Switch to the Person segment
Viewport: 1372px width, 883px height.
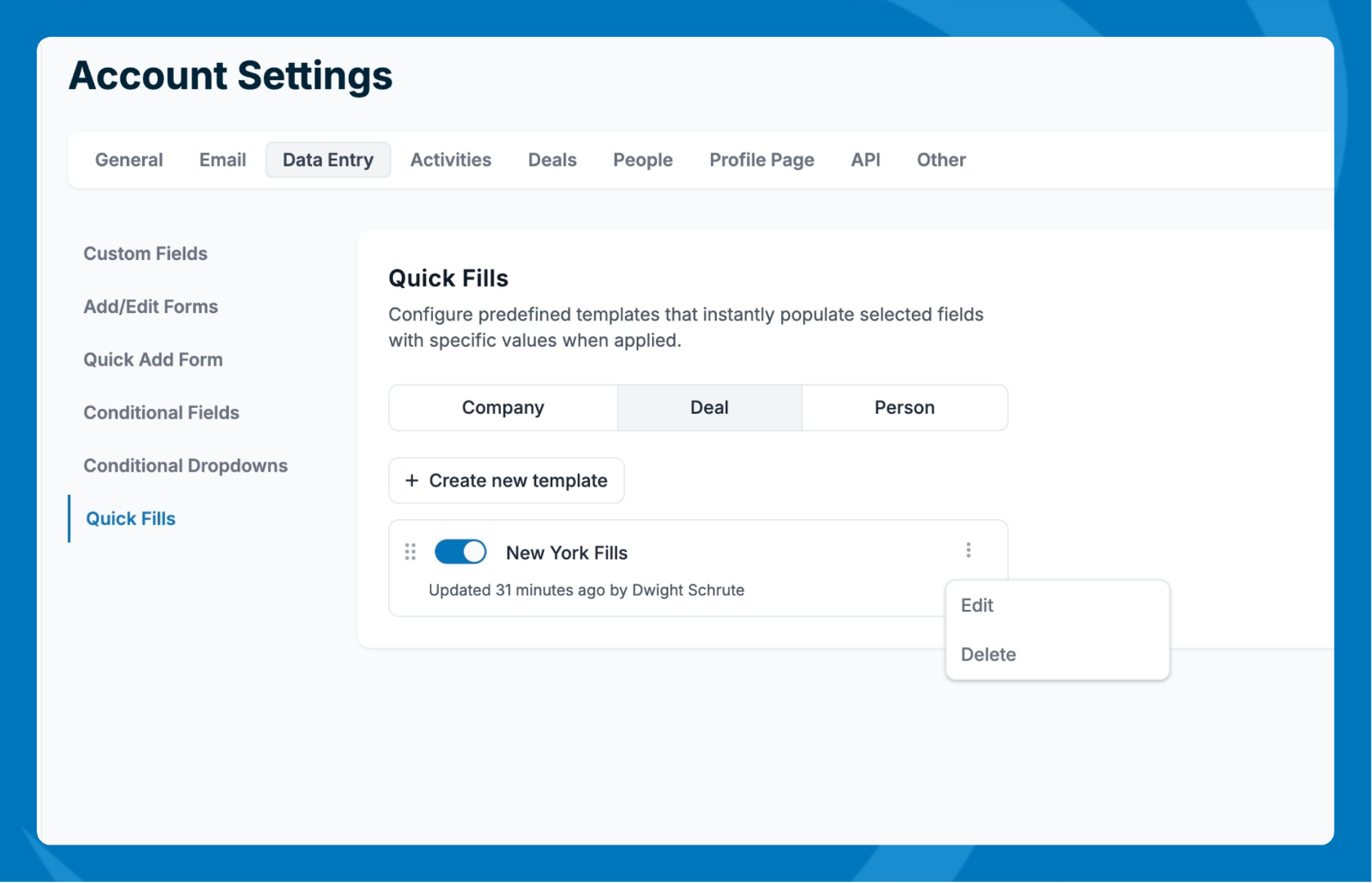tap(904, 408)
